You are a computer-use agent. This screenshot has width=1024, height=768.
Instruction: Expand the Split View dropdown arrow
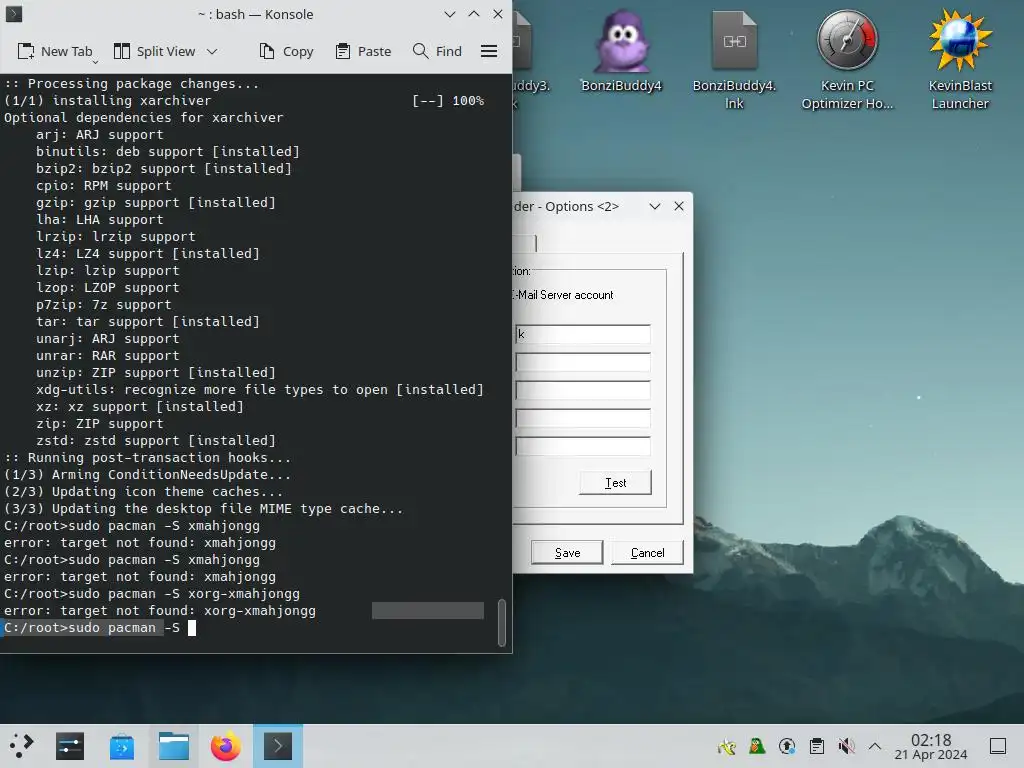click(212, 51)
